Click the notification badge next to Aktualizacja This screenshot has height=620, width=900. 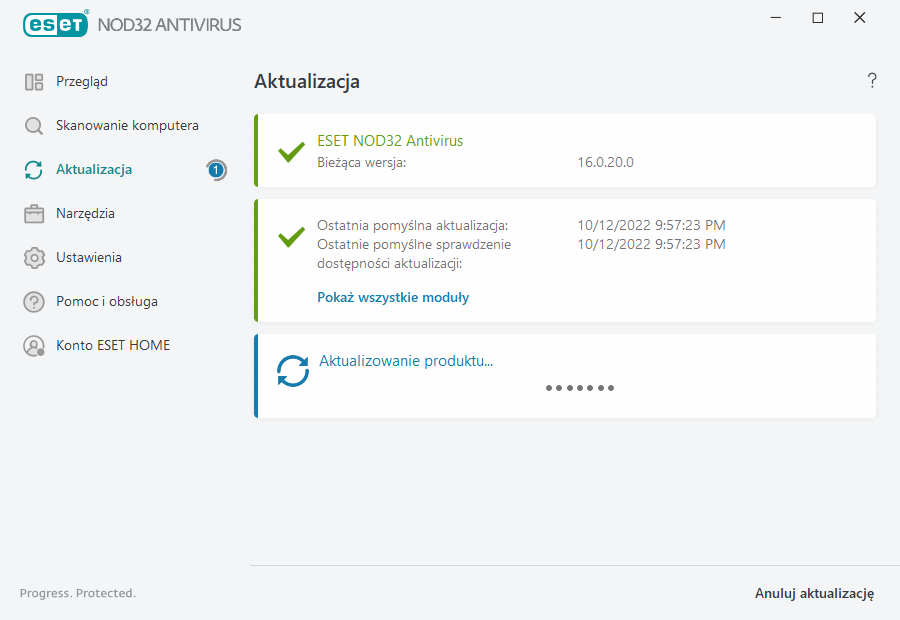pos(216,170)
